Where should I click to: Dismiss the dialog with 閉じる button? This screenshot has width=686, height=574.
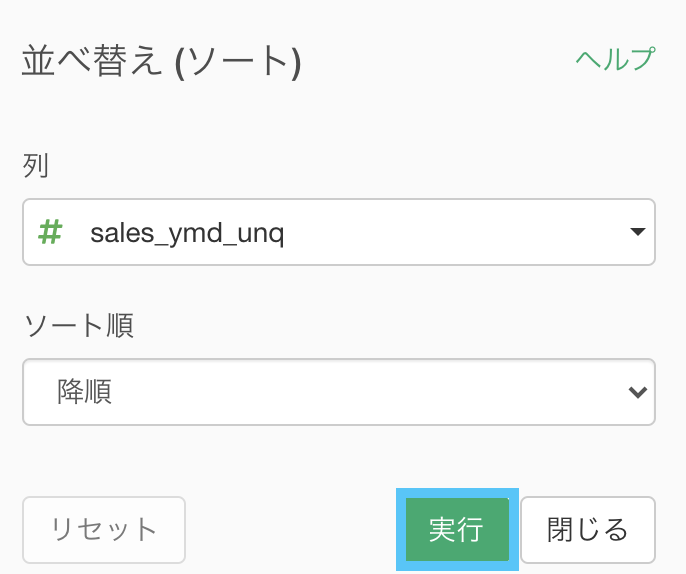[588, 530]
